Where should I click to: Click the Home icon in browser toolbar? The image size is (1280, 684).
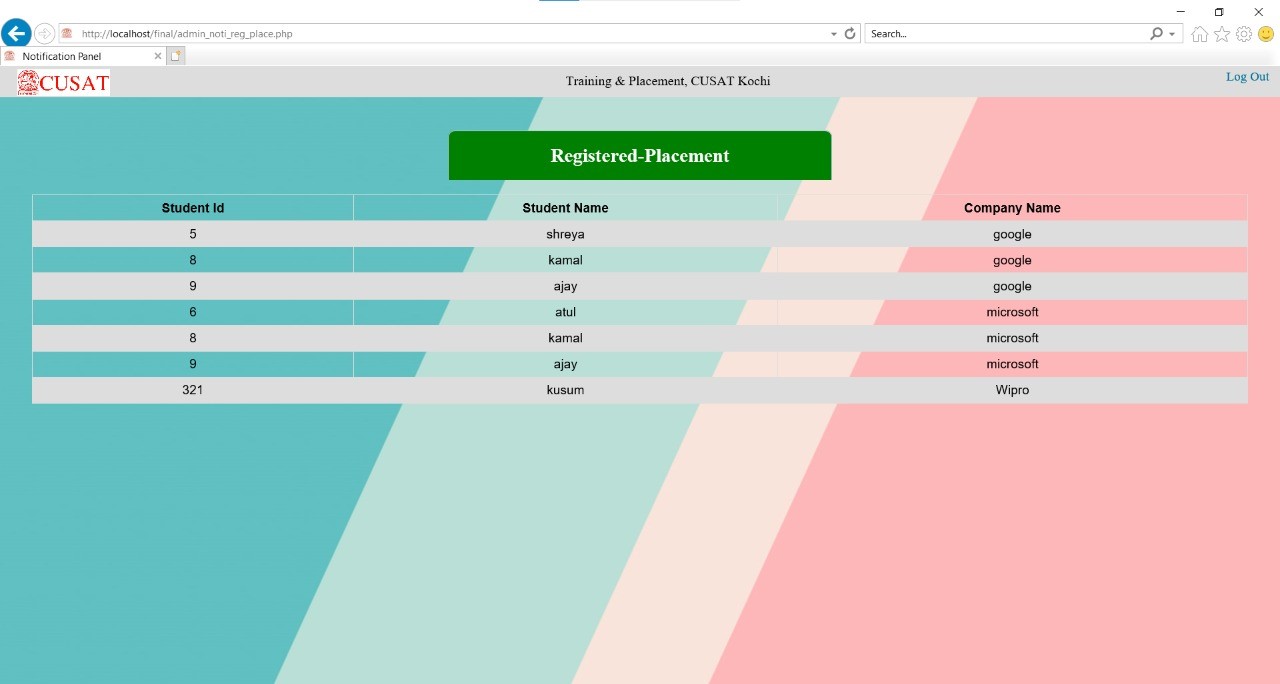pyautogui.click(x=1200, y=34)
